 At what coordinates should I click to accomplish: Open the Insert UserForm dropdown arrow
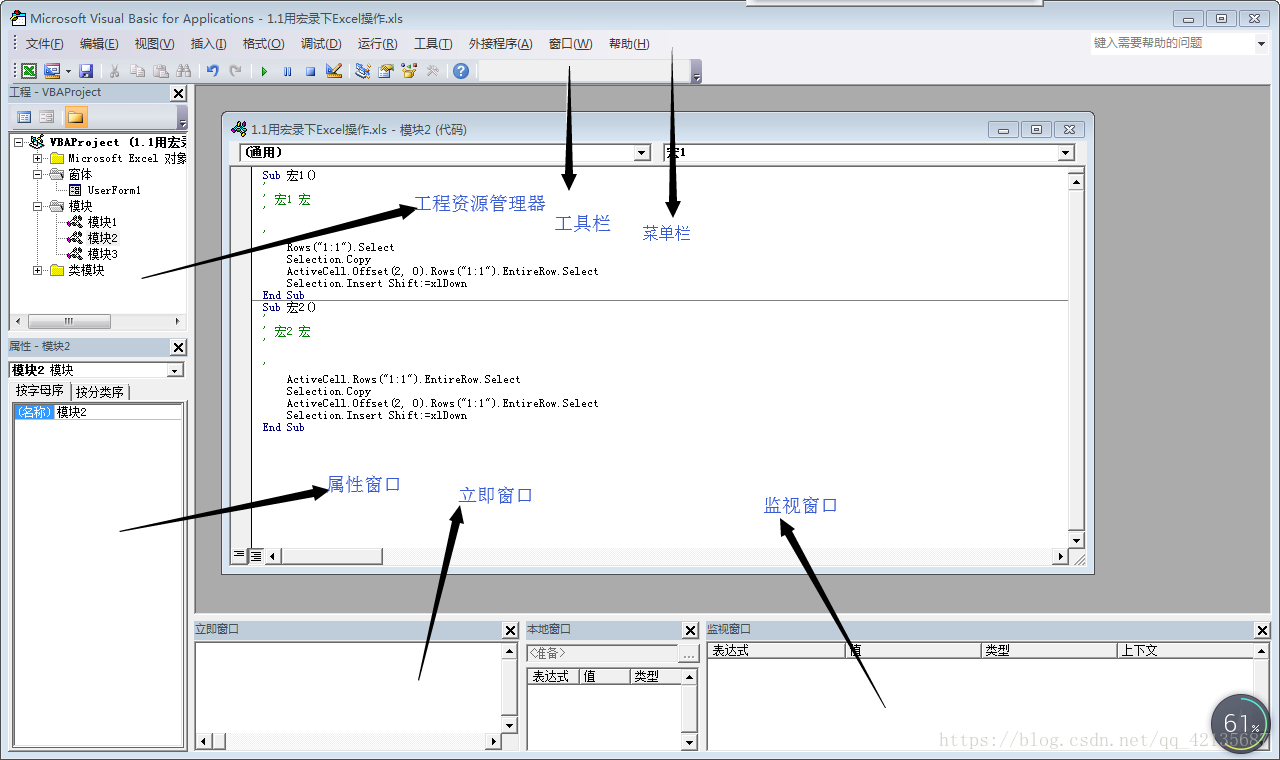tap(68, 71)
